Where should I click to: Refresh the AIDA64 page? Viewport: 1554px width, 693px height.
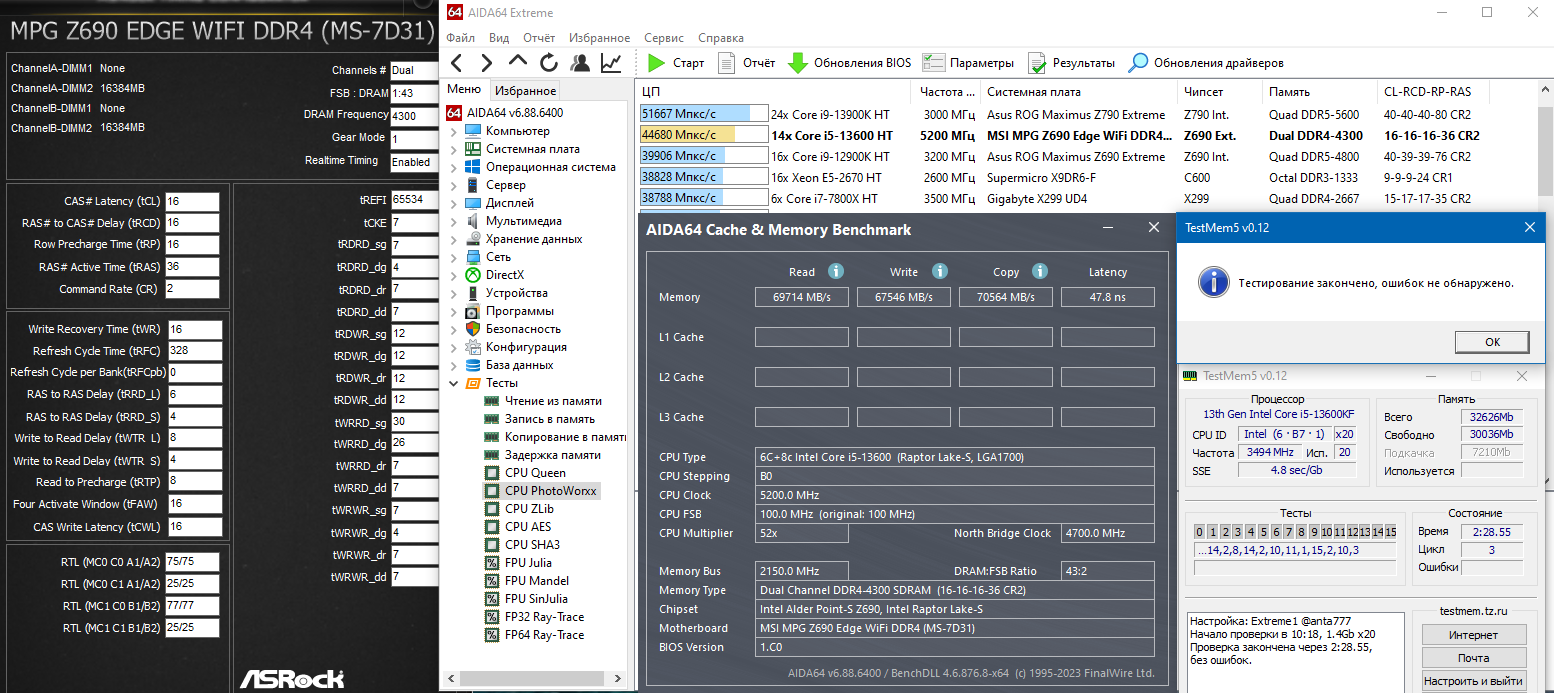tap(549, 63)
